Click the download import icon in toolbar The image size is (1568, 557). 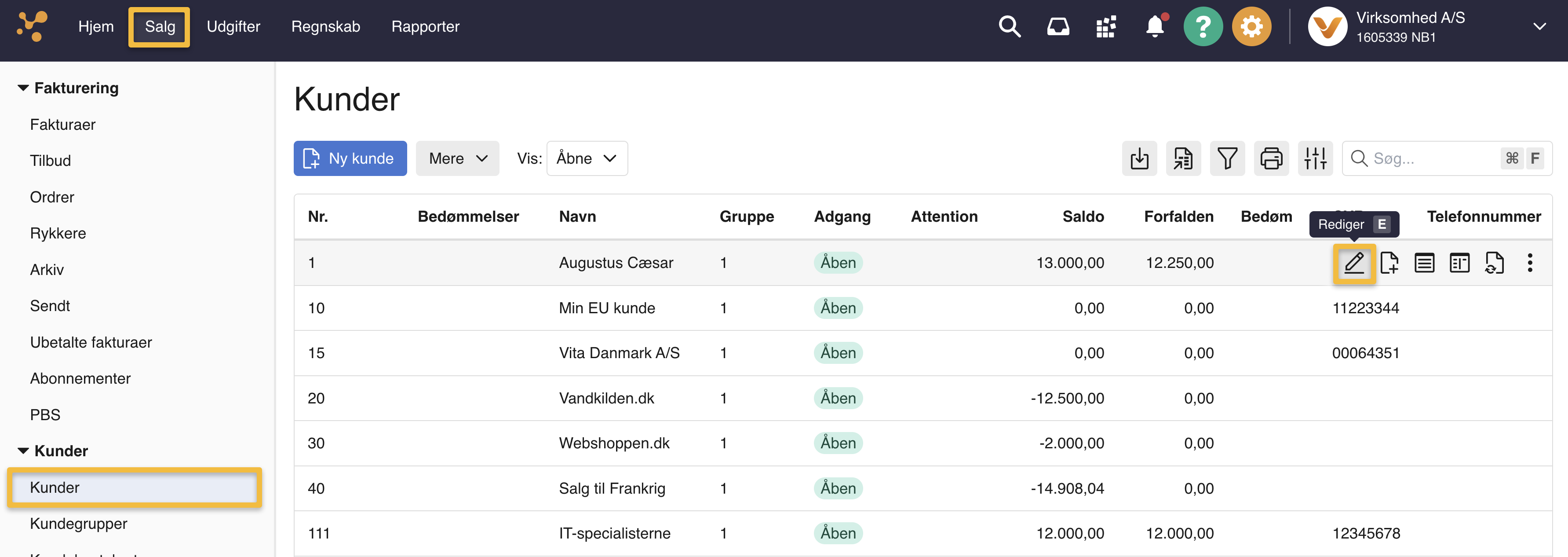[x=1139, y=159]
